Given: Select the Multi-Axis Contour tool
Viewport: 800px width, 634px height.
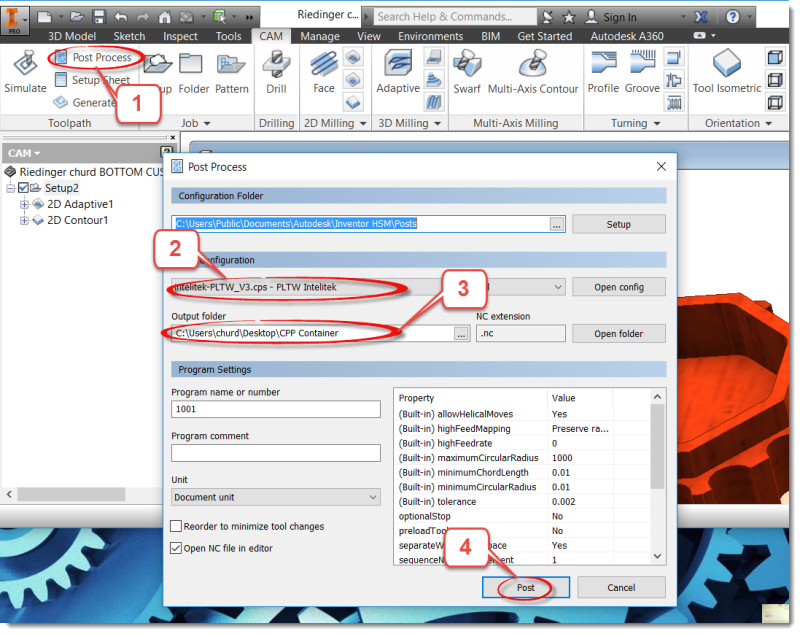Looking at the screenshot, I should 532,70.
